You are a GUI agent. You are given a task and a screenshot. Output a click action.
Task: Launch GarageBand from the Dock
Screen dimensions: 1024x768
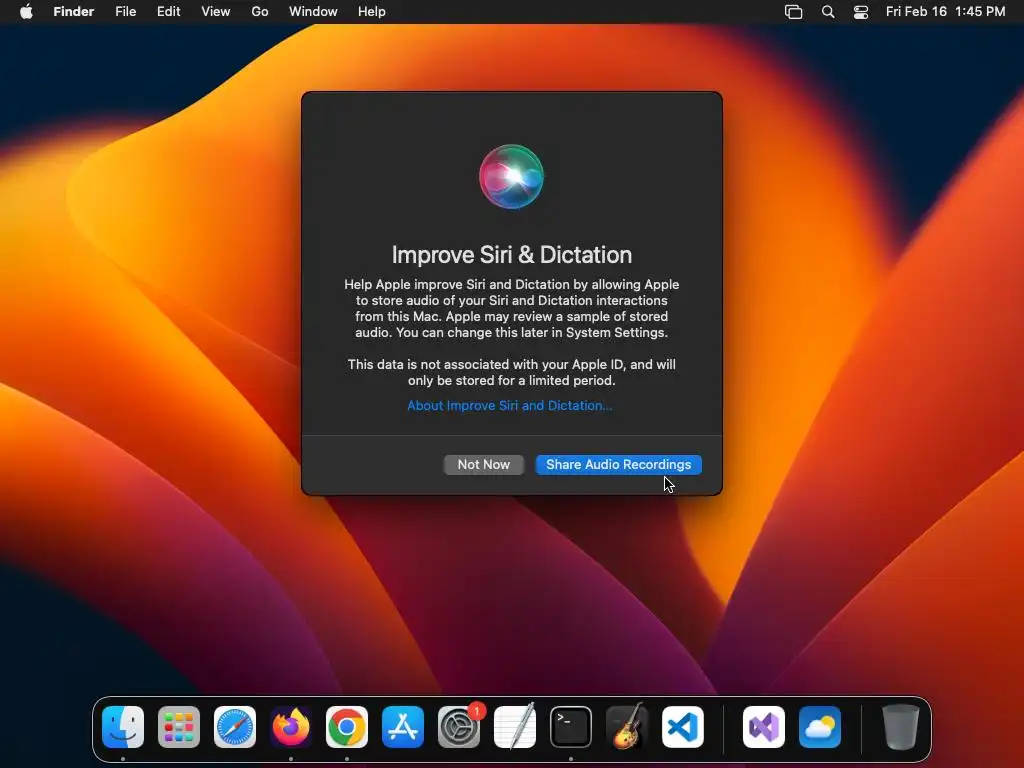click(627, 727)
